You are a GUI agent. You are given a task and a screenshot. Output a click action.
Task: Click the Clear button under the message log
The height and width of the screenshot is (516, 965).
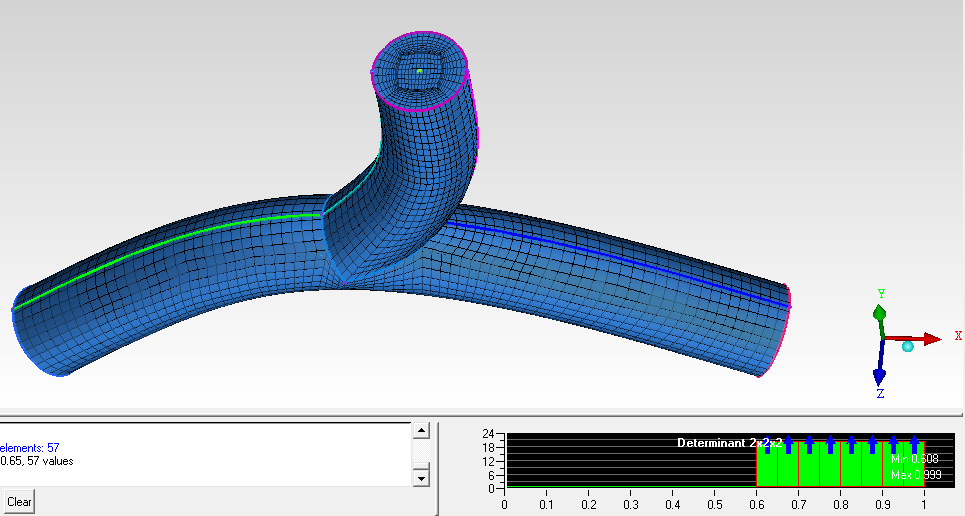pos(19,501)
